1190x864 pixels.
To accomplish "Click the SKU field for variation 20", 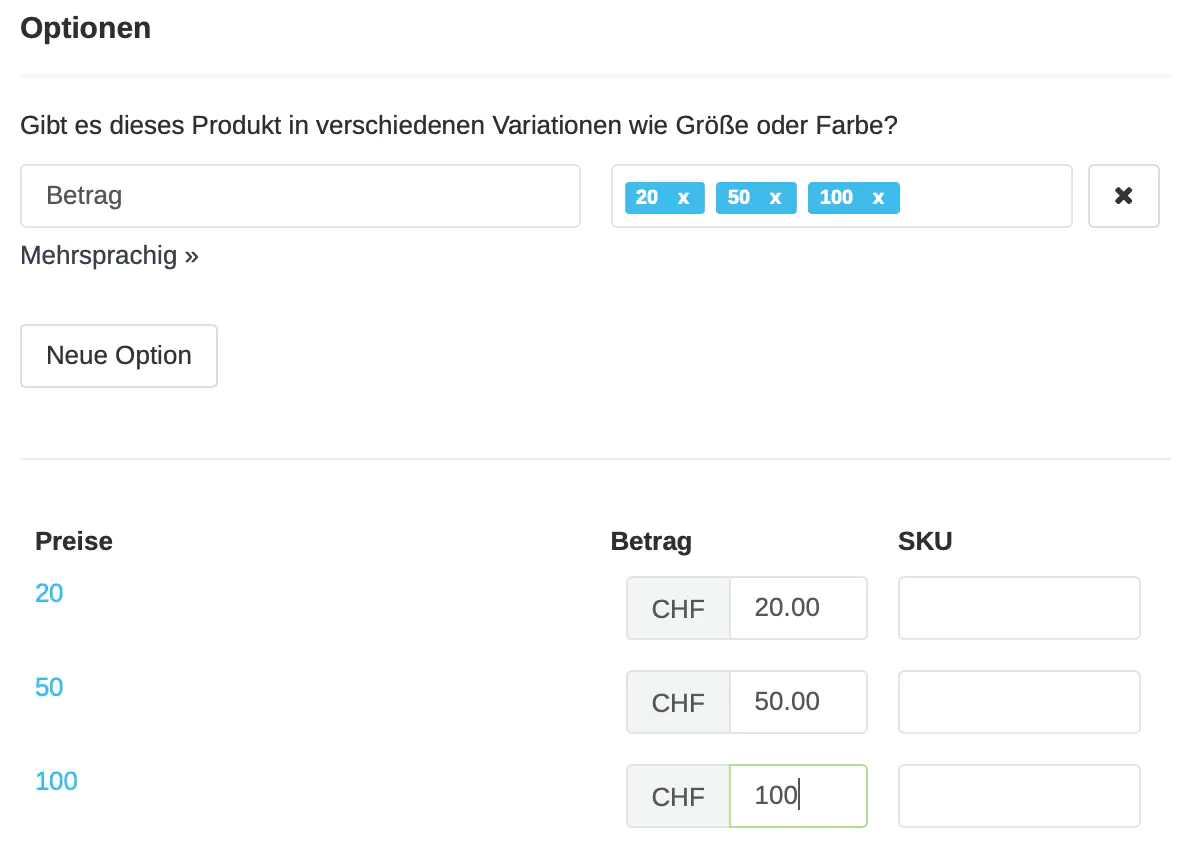I will click(1018, 608).
